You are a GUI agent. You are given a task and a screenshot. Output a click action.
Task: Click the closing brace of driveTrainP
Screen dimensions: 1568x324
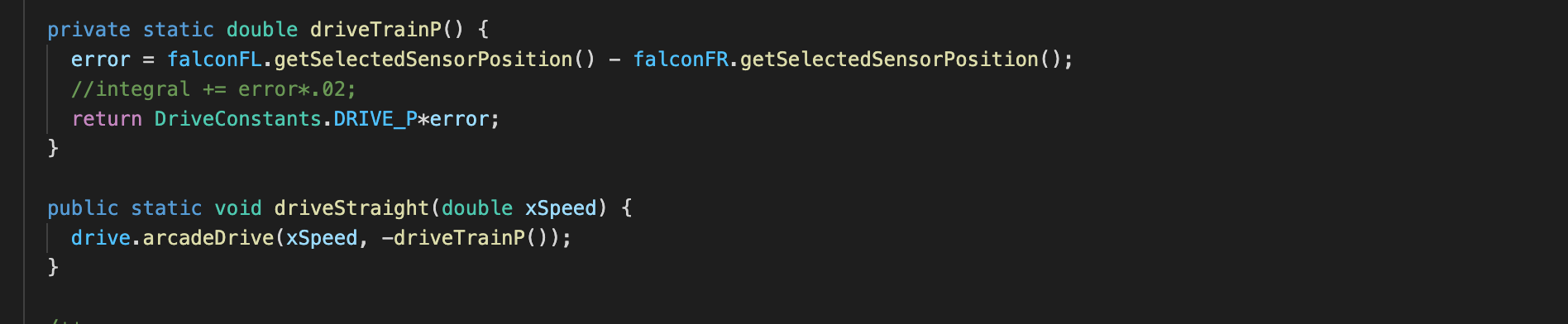point(53,148)
